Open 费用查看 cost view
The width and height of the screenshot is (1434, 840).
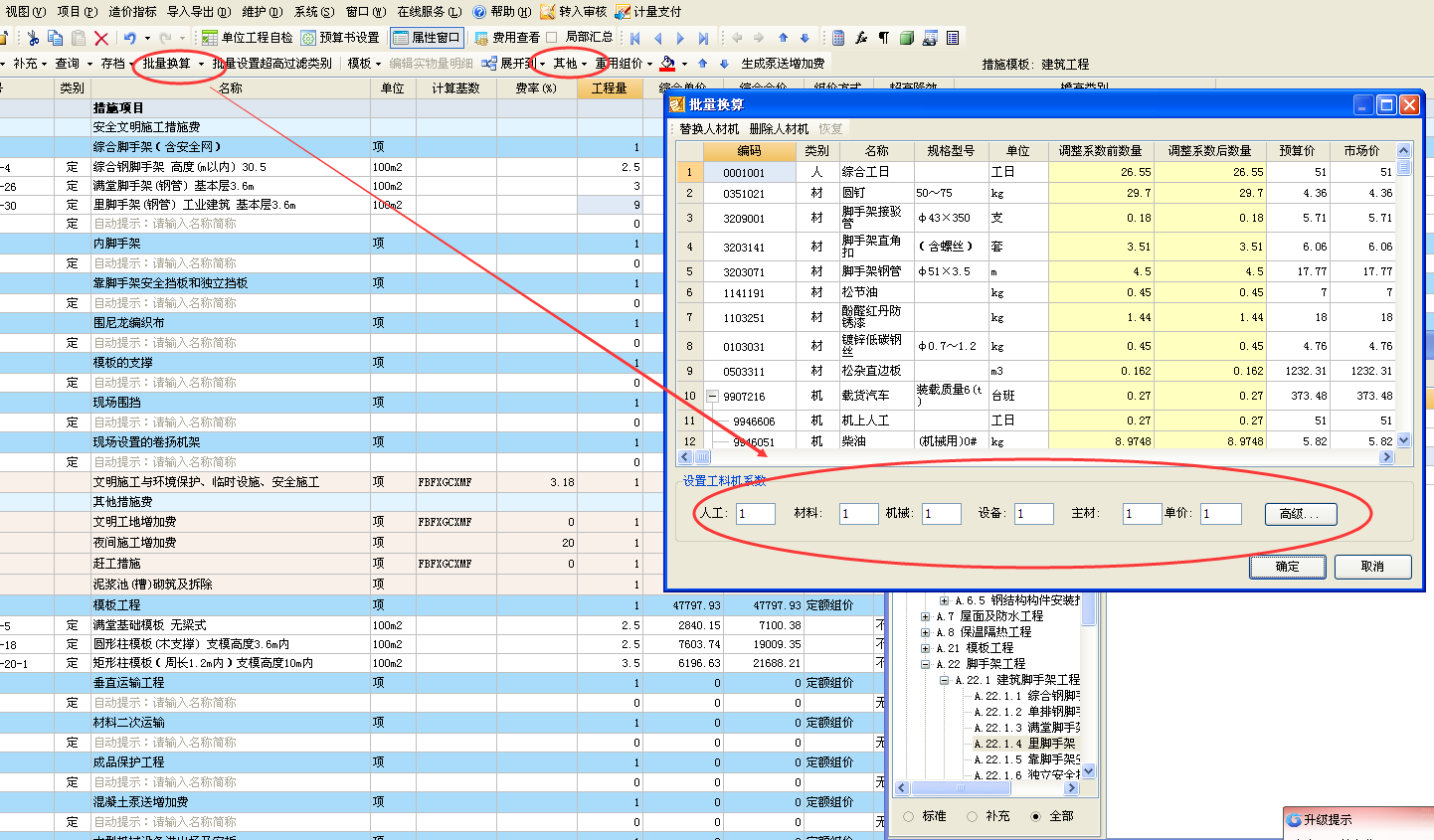click(x=507, y=38)
